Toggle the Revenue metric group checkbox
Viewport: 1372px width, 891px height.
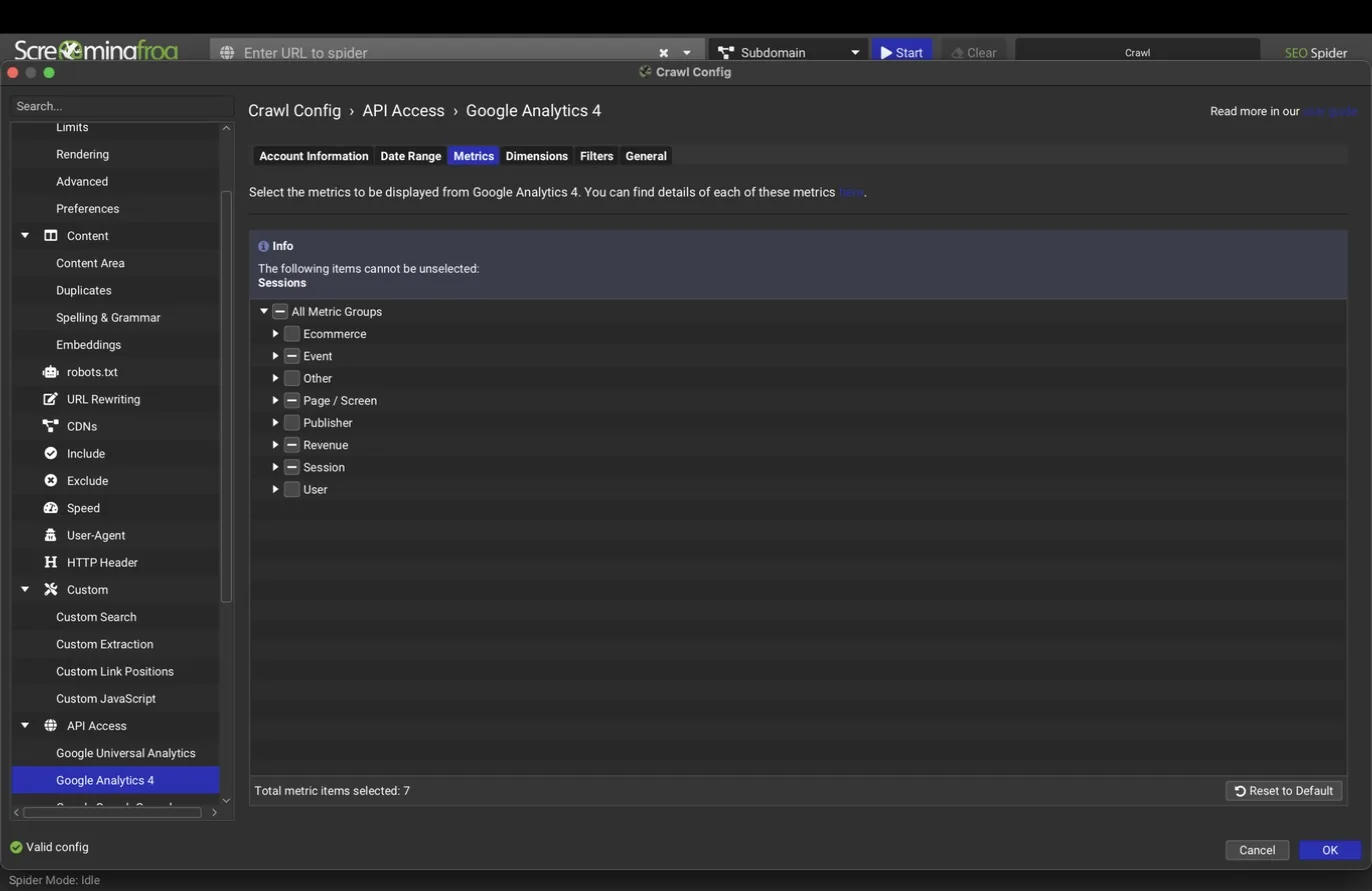[292, 445]
